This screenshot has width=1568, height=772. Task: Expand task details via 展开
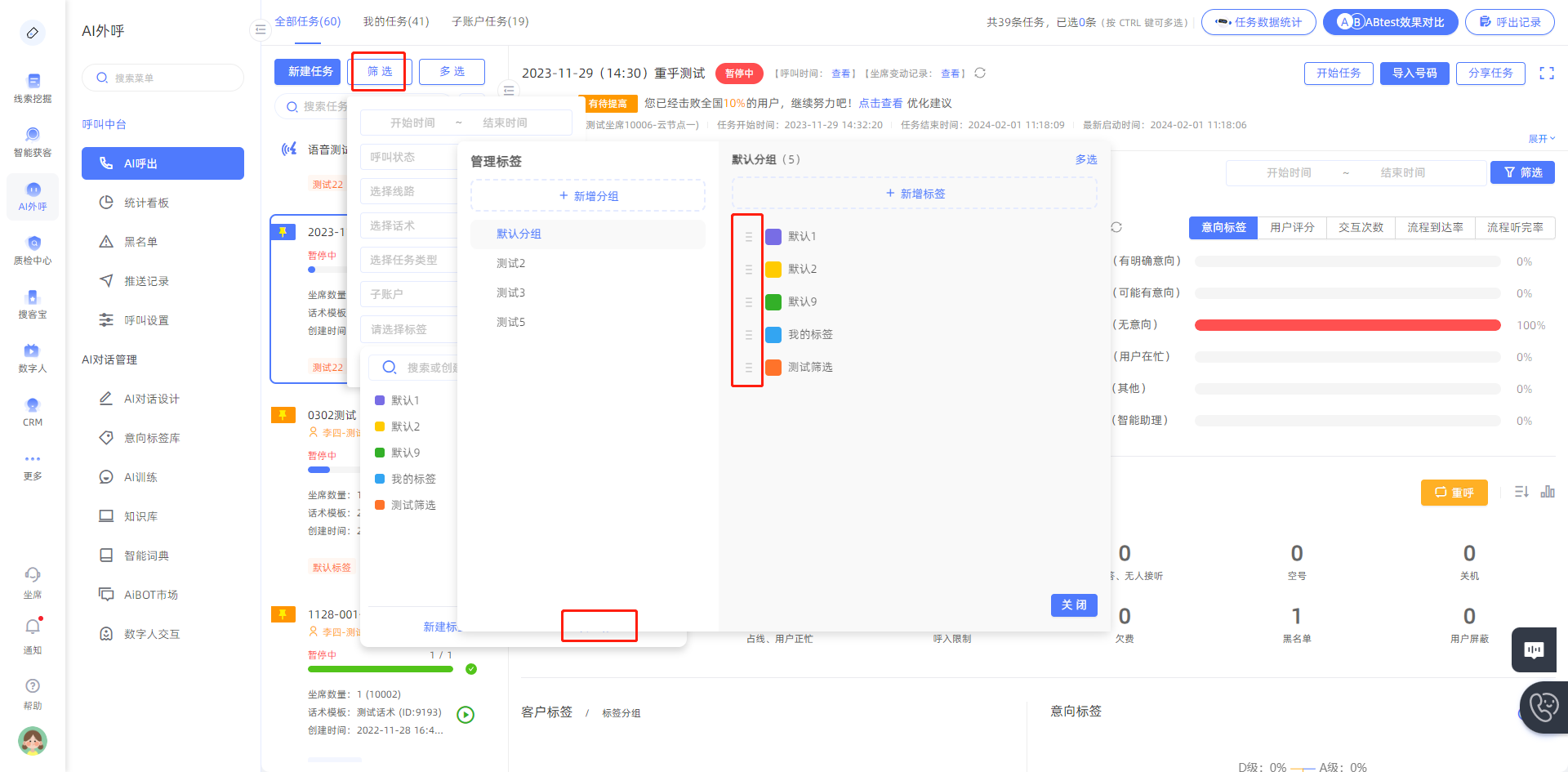pyautogui.click(x=1541, y=139)
